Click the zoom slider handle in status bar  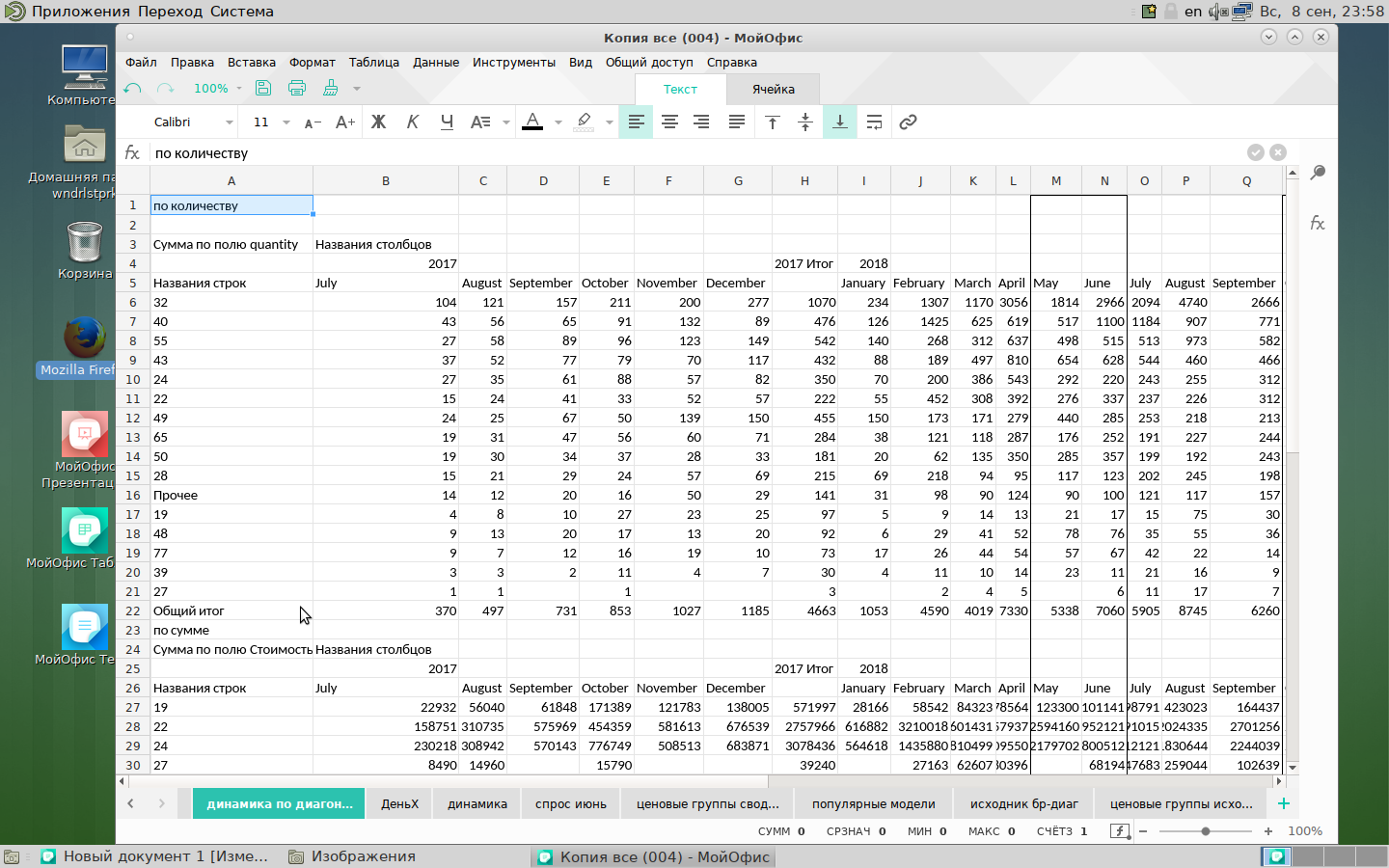pyautogui.click(x=1206, y=831)
